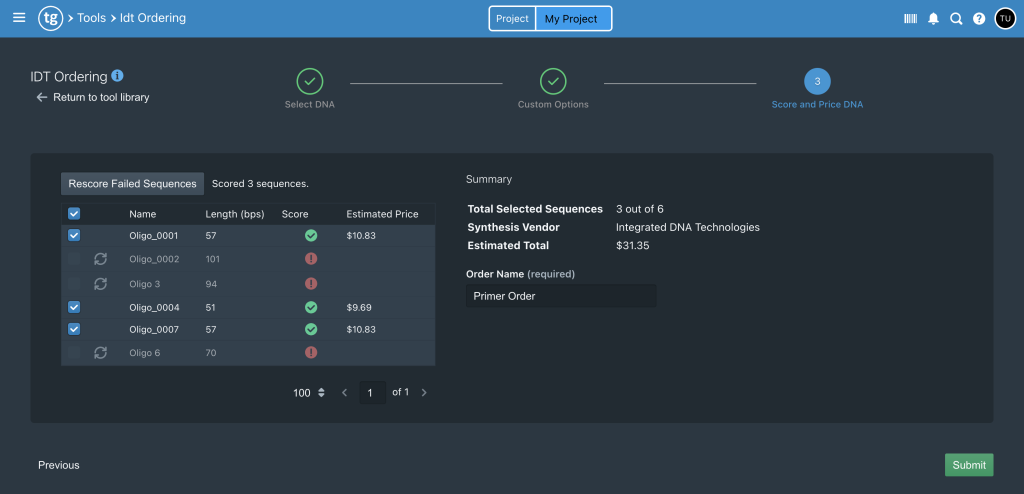Click the Order Name input field
Image resolution: width=1024 pixels, height=494 pixels.
coord(561,296)
